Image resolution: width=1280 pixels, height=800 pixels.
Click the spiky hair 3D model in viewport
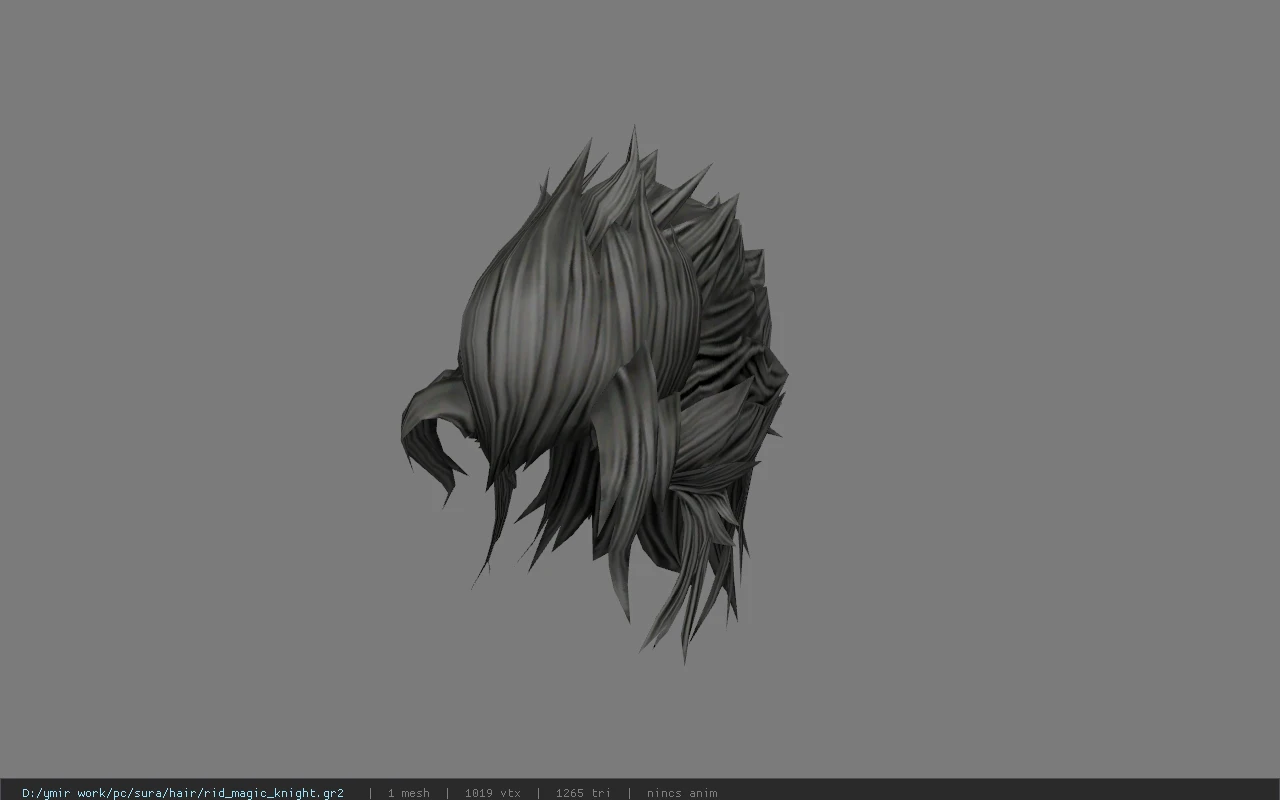coord(594,395)
